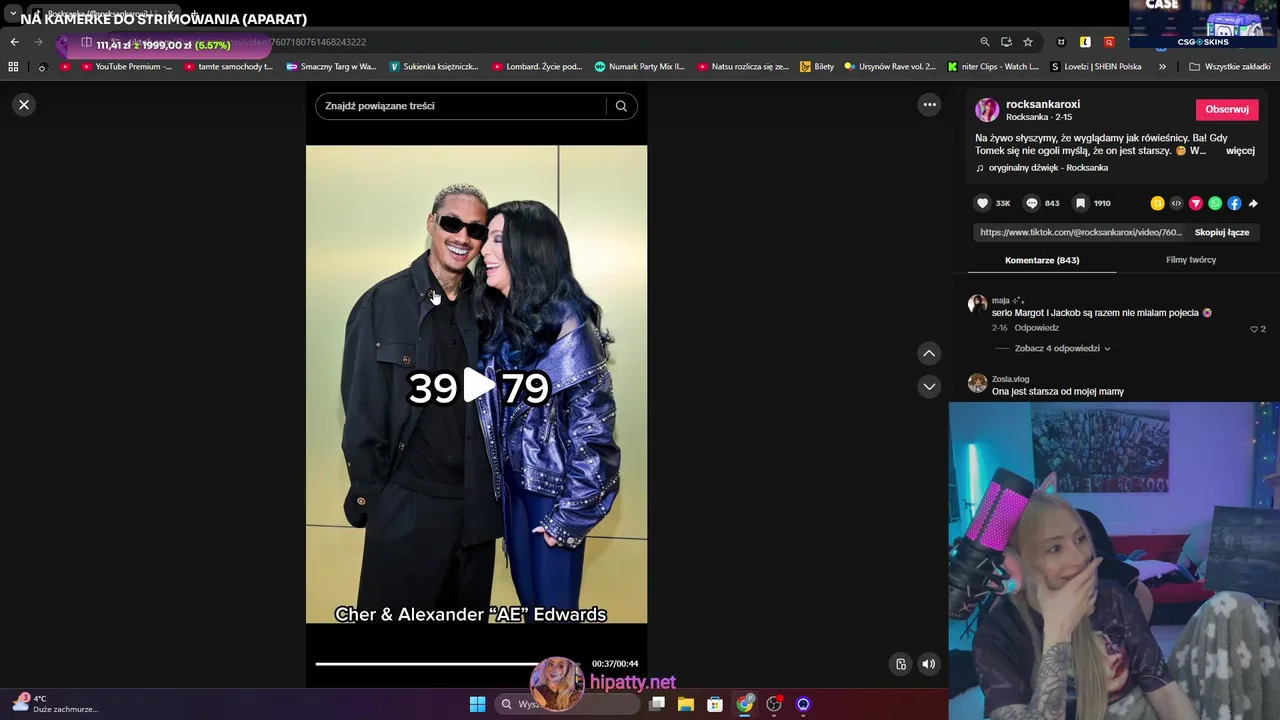Open 'niter Clips - Watch L...' bookmark
Screen dimensions: 1280x720
(x=993, y=67)
